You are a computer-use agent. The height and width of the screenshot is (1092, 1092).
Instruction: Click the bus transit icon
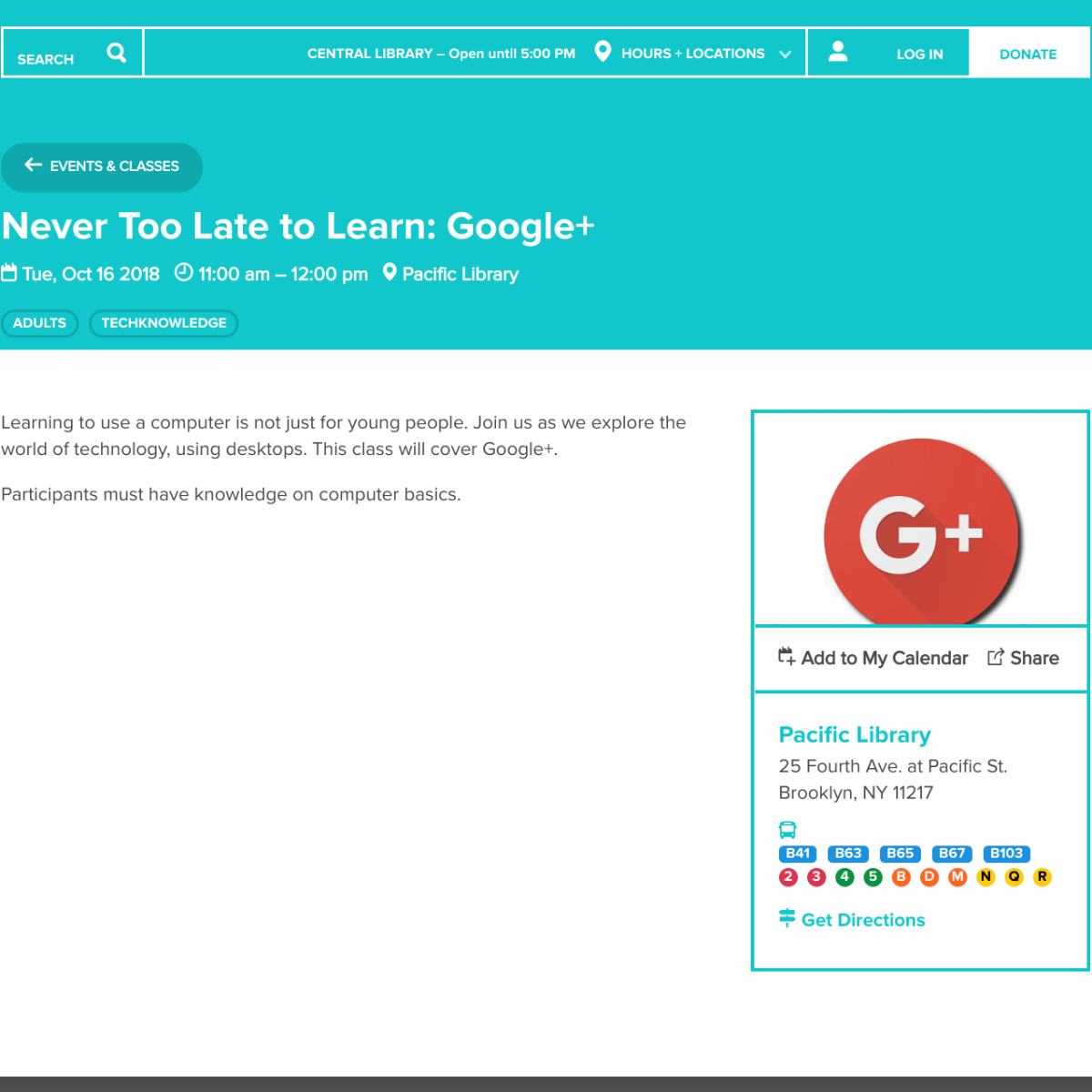coord(787,830)
